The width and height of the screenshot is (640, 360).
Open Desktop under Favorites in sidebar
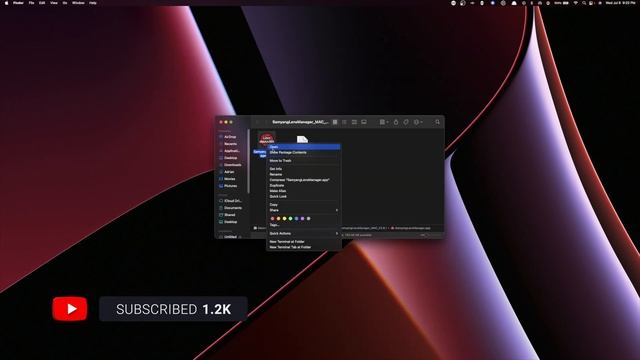(x=231, y=158)
